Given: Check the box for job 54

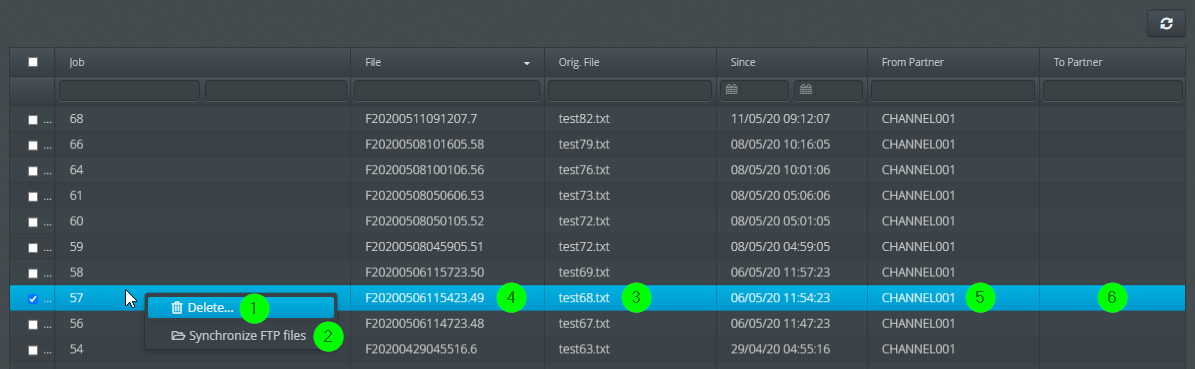Looking at the screenshot, I should [33, 350].
